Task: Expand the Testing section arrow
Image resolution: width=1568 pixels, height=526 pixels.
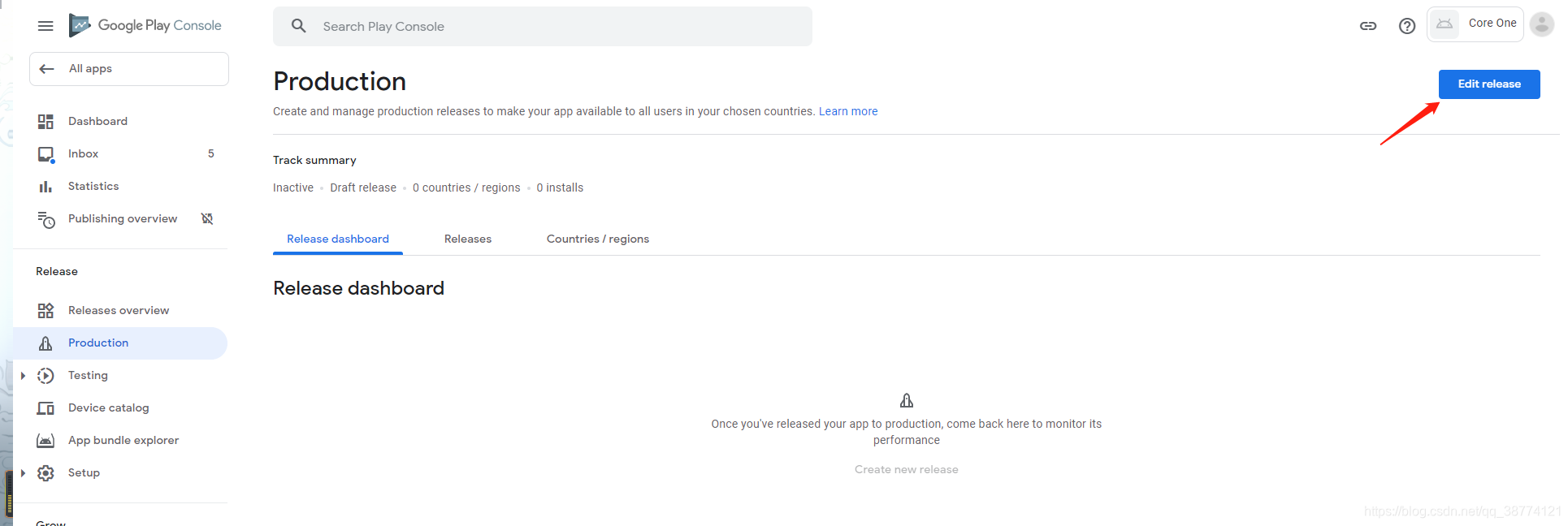Action: click(x=23, y=376)
